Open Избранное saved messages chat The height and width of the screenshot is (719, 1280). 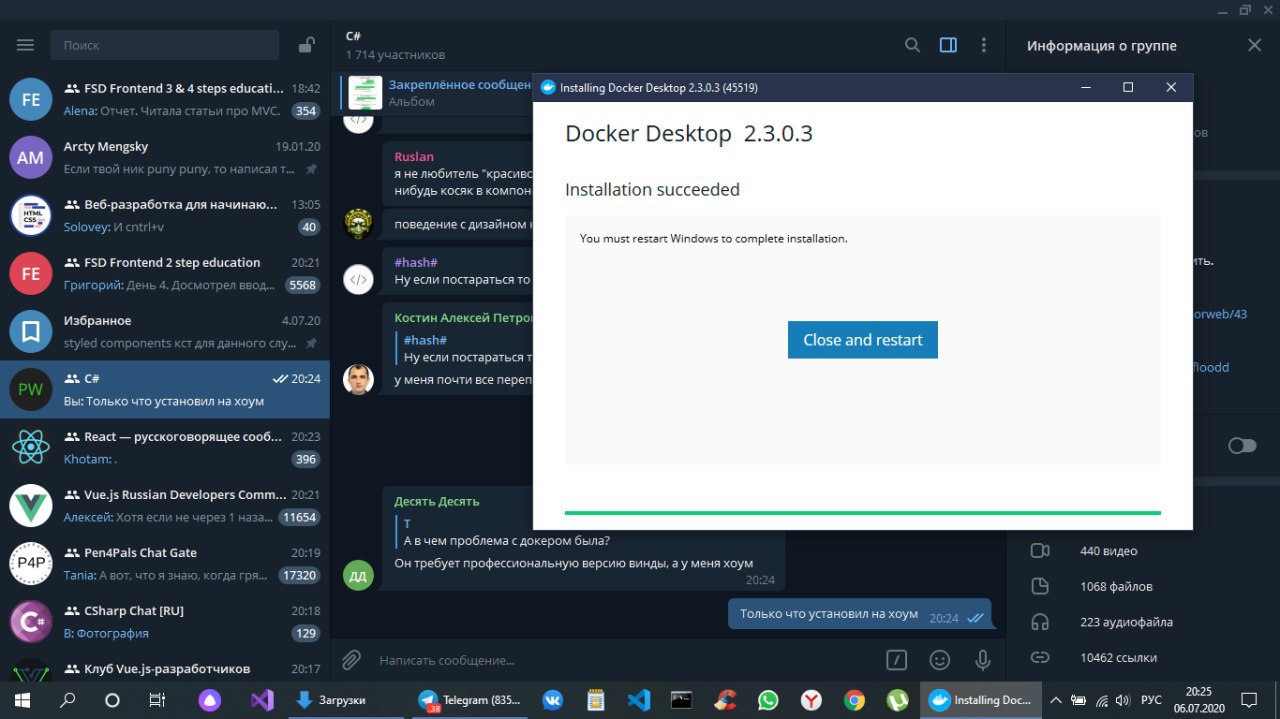165,331
